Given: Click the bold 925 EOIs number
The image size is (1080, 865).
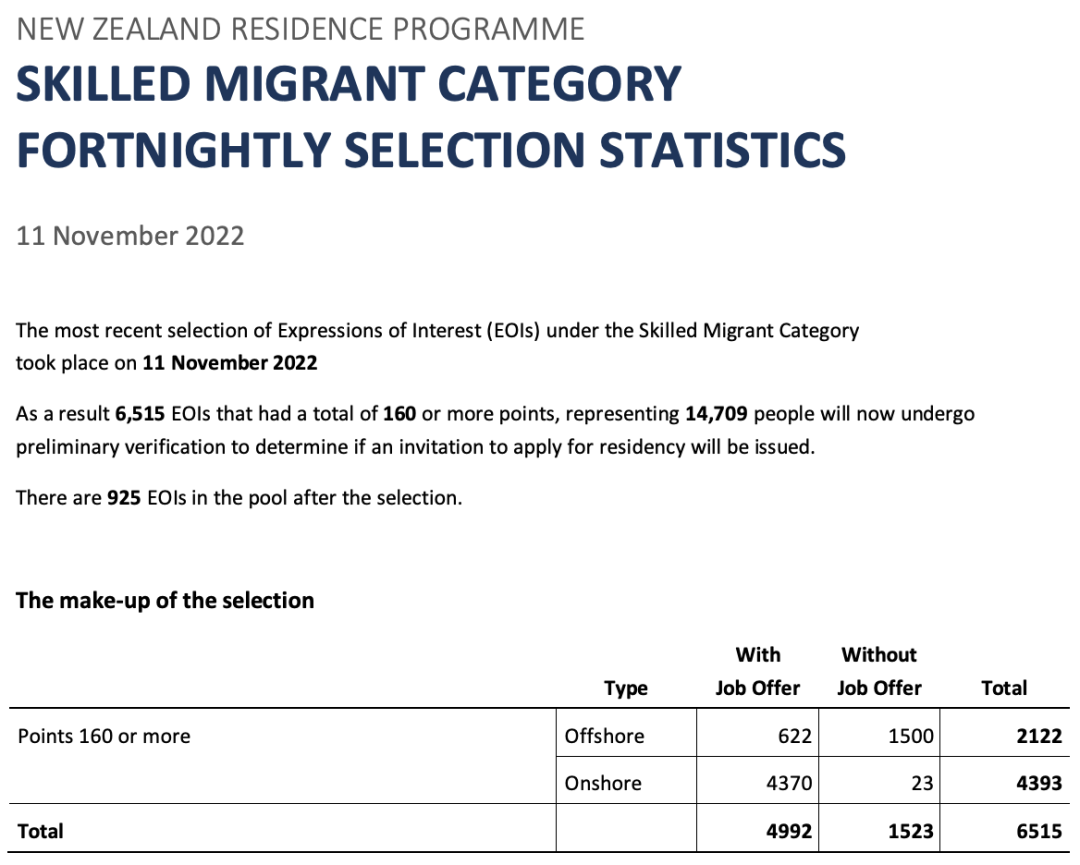Looking at the screenshot, I should coord(124,498).
